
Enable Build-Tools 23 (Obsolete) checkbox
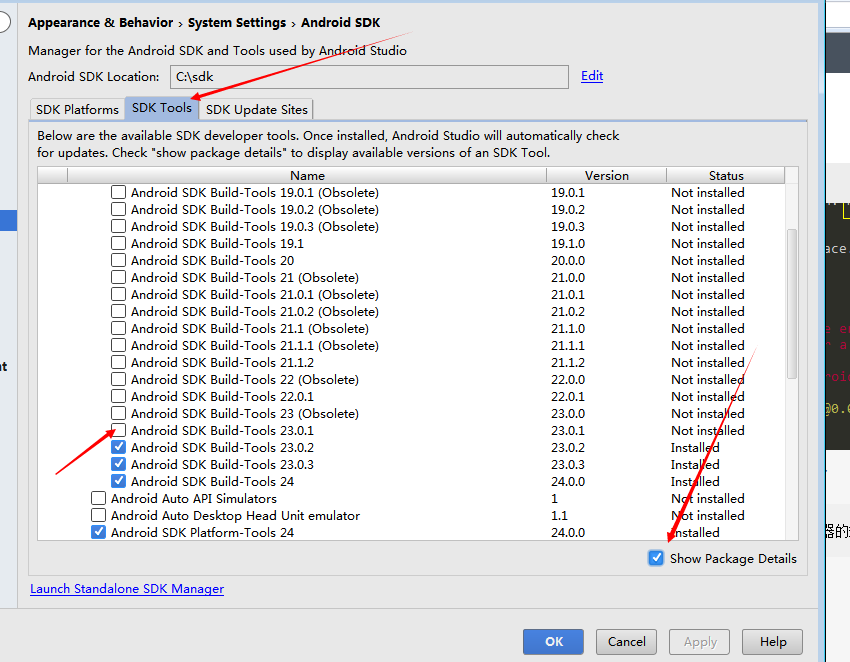click(x=118, y=413)
